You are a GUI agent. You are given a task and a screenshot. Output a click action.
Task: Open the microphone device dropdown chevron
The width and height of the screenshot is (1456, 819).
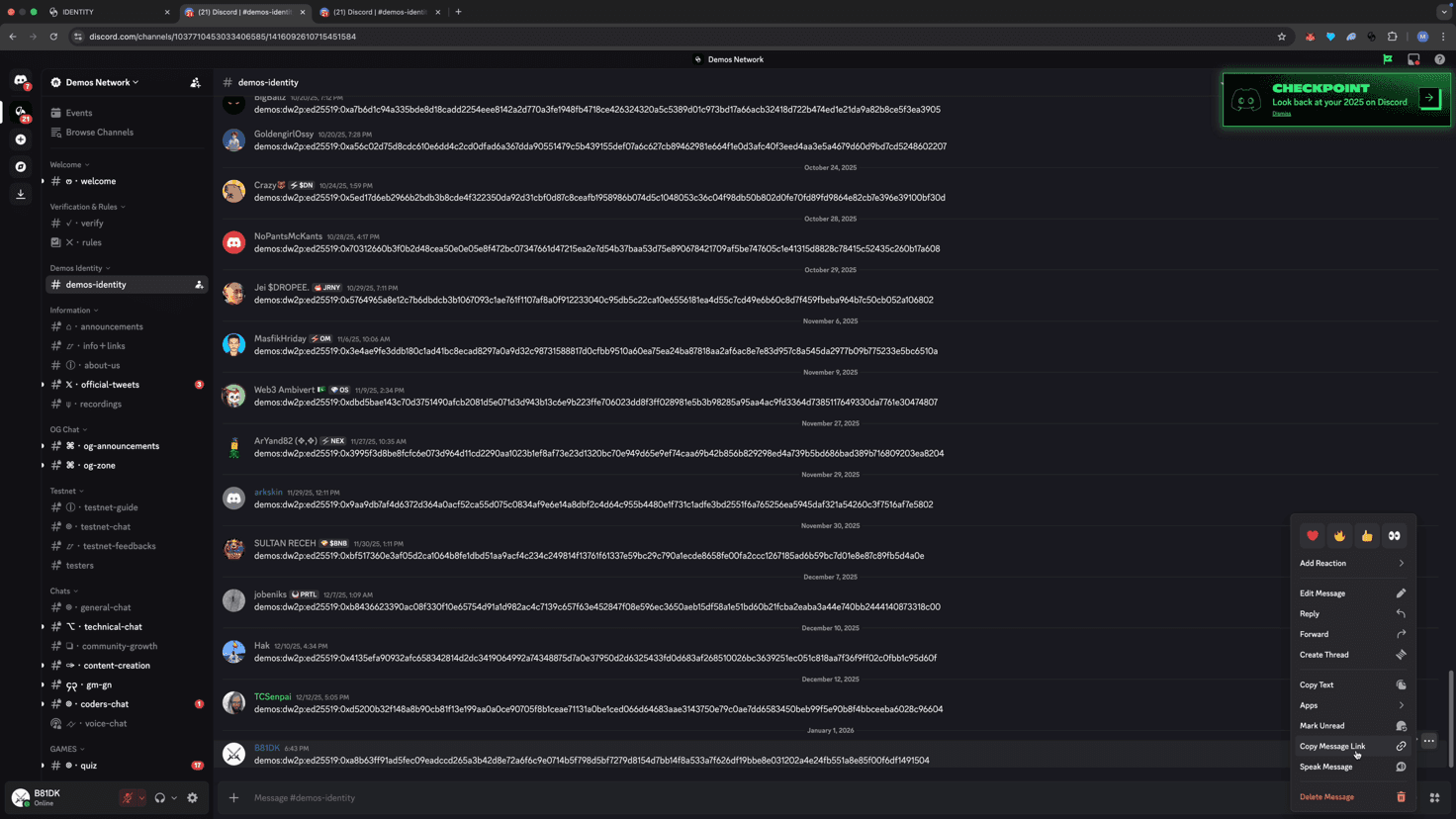click(x=141, y=797)
